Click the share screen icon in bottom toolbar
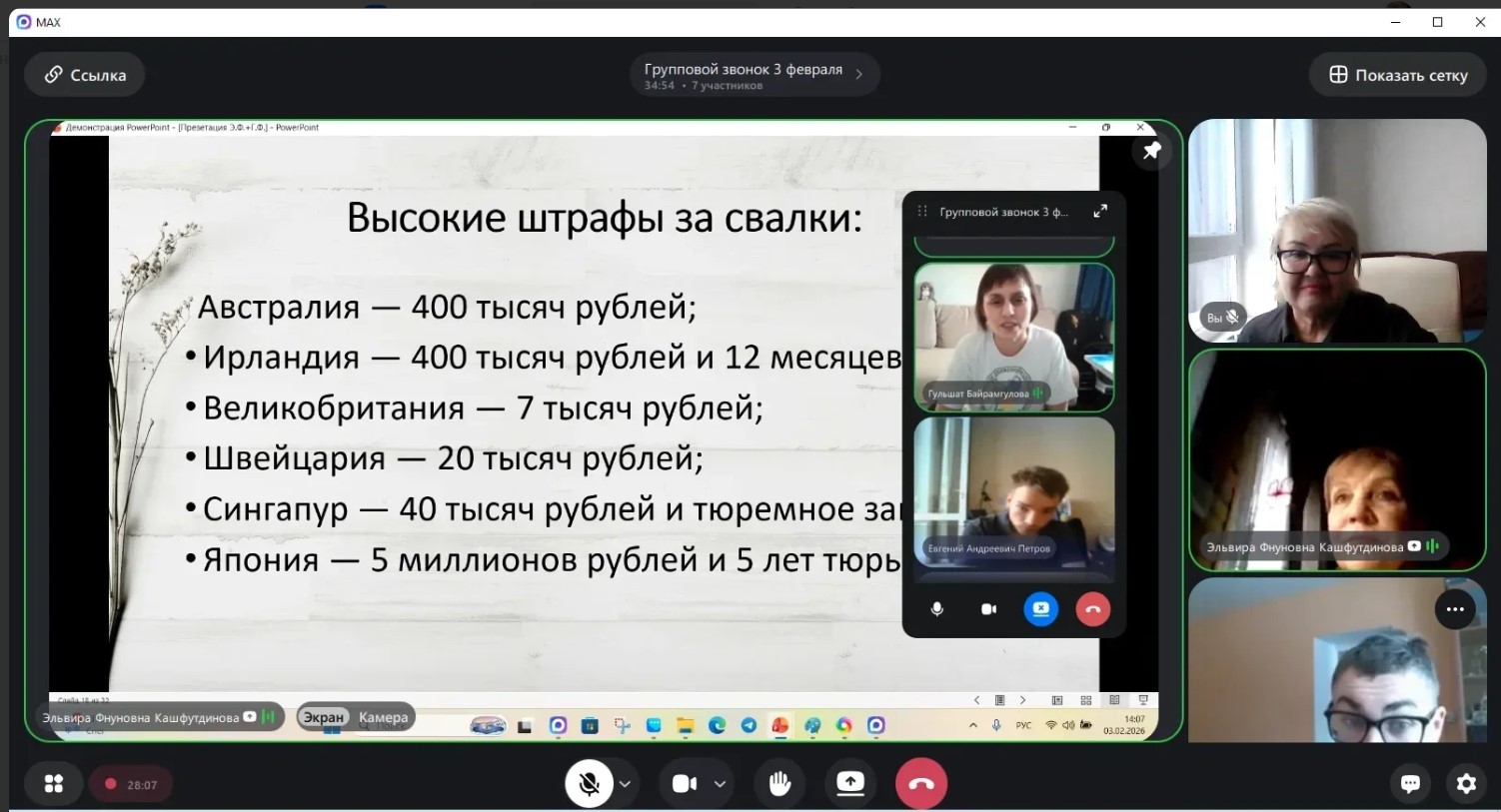This screenshot has width=1501, height=812. 850,784
